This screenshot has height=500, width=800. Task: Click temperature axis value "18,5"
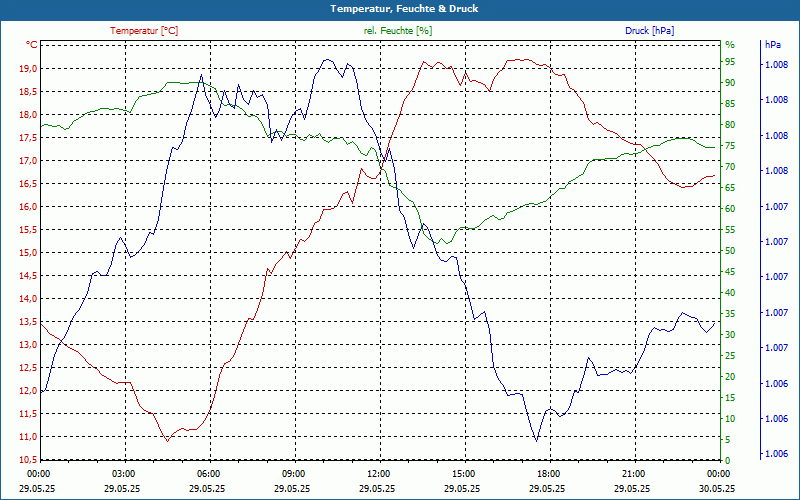(x=29, y=92)
